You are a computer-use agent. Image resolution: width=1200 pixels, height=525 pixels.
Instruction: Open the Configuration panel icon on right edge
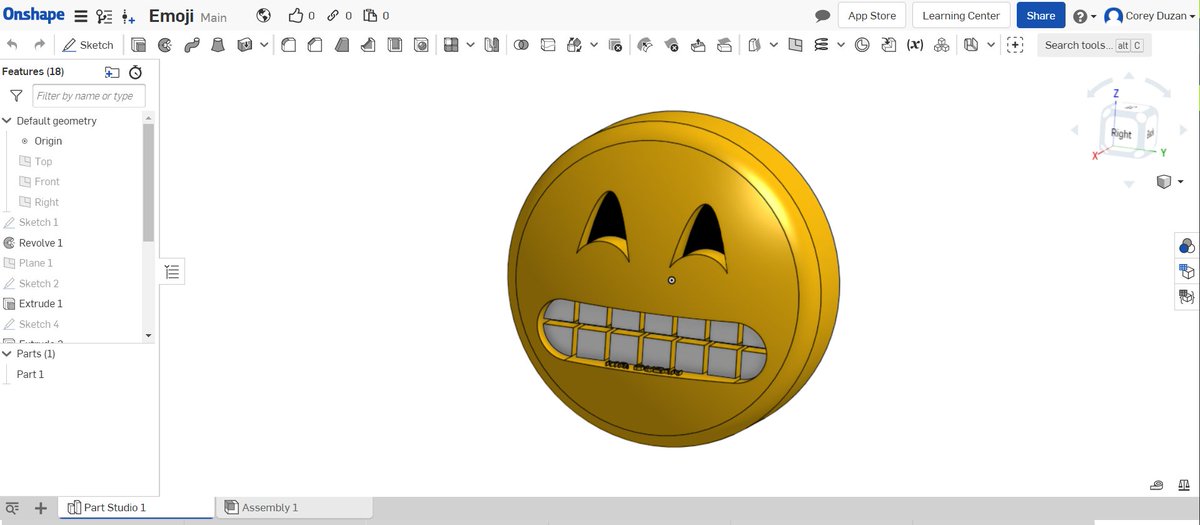point(1186,271)
